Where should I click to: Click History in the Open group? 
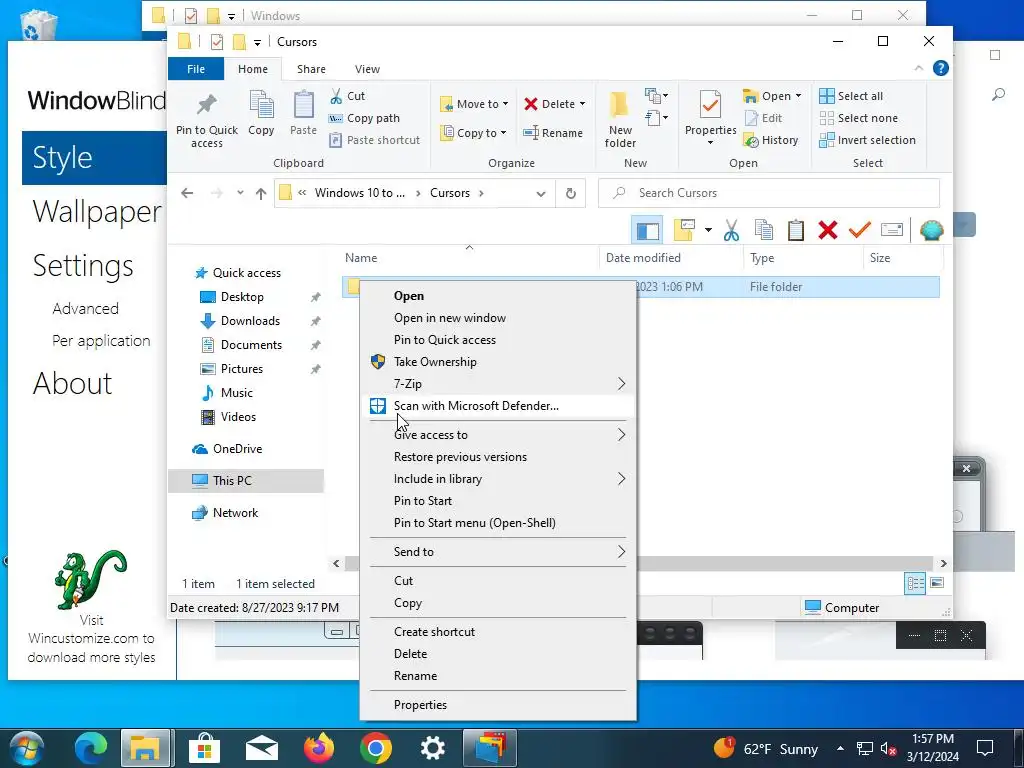[771, 140]
